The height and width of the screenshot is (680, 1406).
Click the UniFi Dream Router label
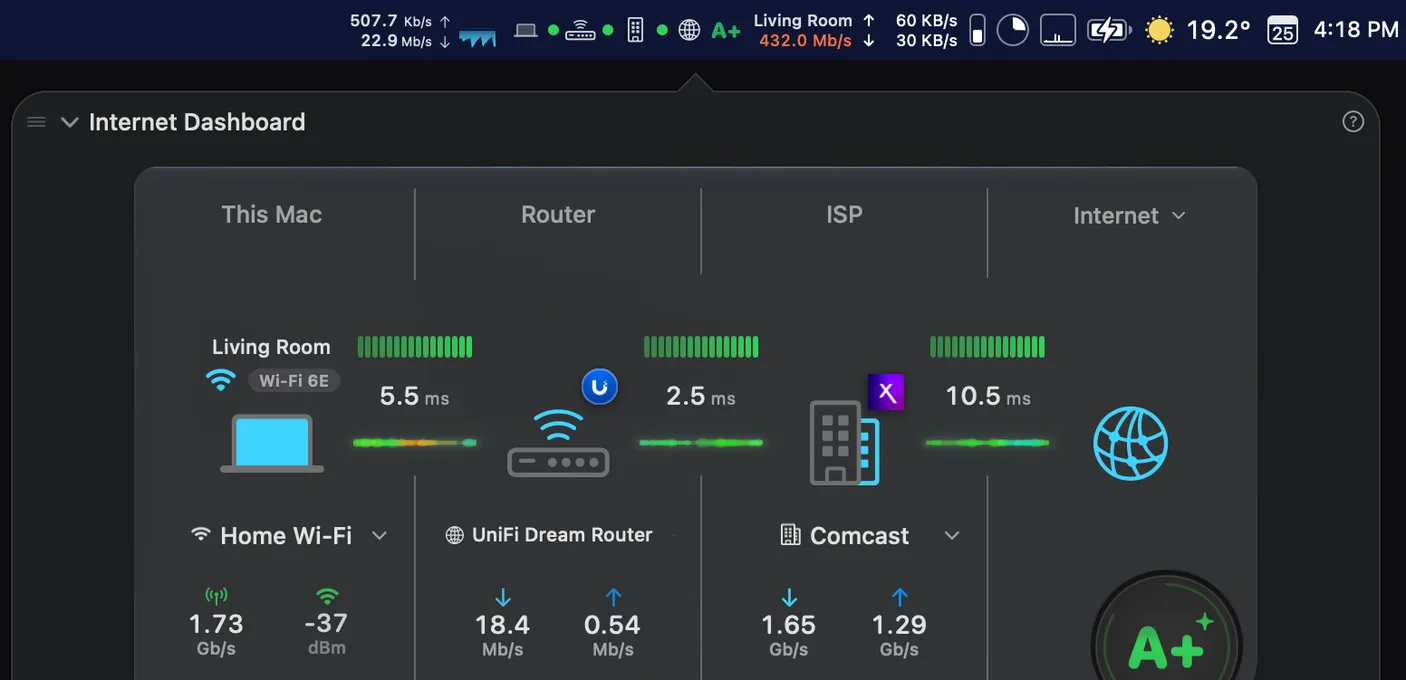point(562,535)
